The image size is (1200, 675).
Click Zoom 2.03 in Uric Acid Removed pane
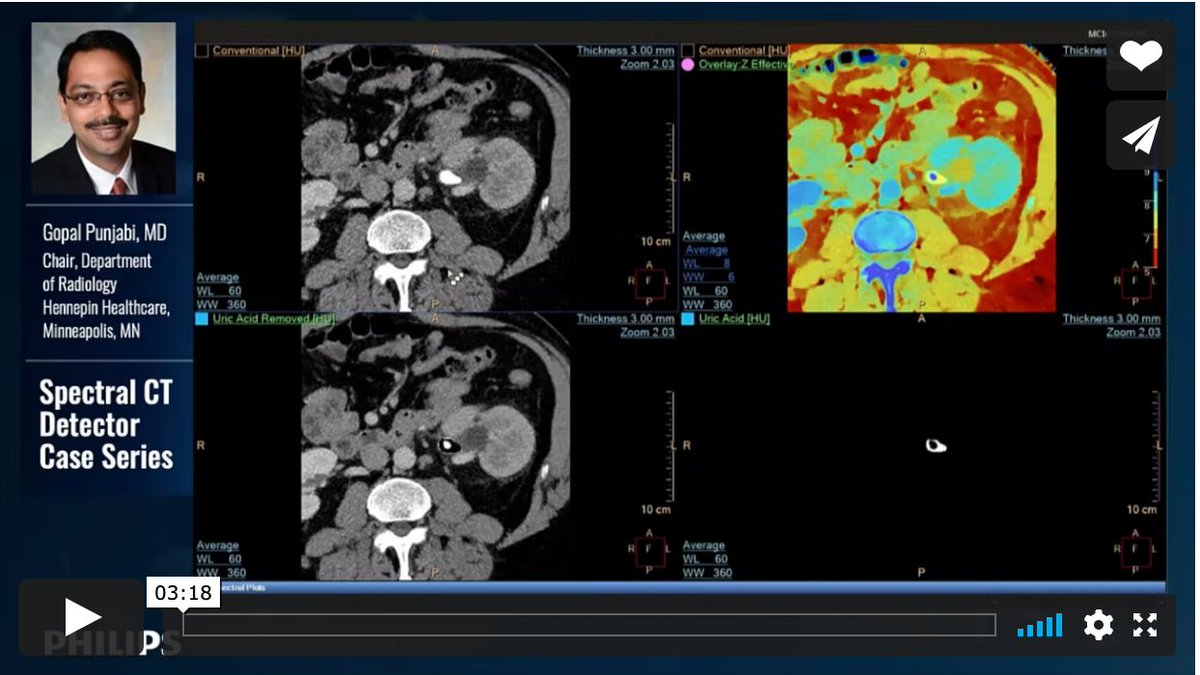click(x=646, y=333)
